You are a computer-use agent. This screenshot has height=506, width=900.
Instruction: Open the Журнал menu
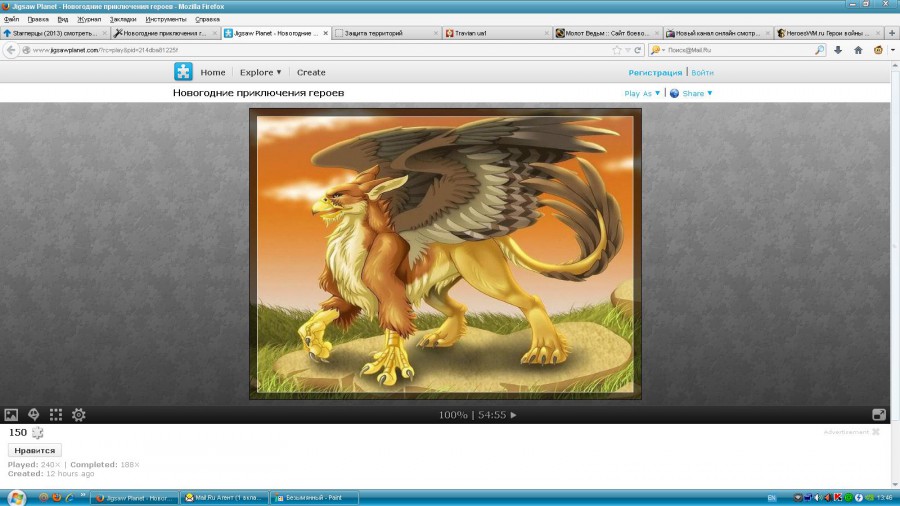tap(89, 20)
